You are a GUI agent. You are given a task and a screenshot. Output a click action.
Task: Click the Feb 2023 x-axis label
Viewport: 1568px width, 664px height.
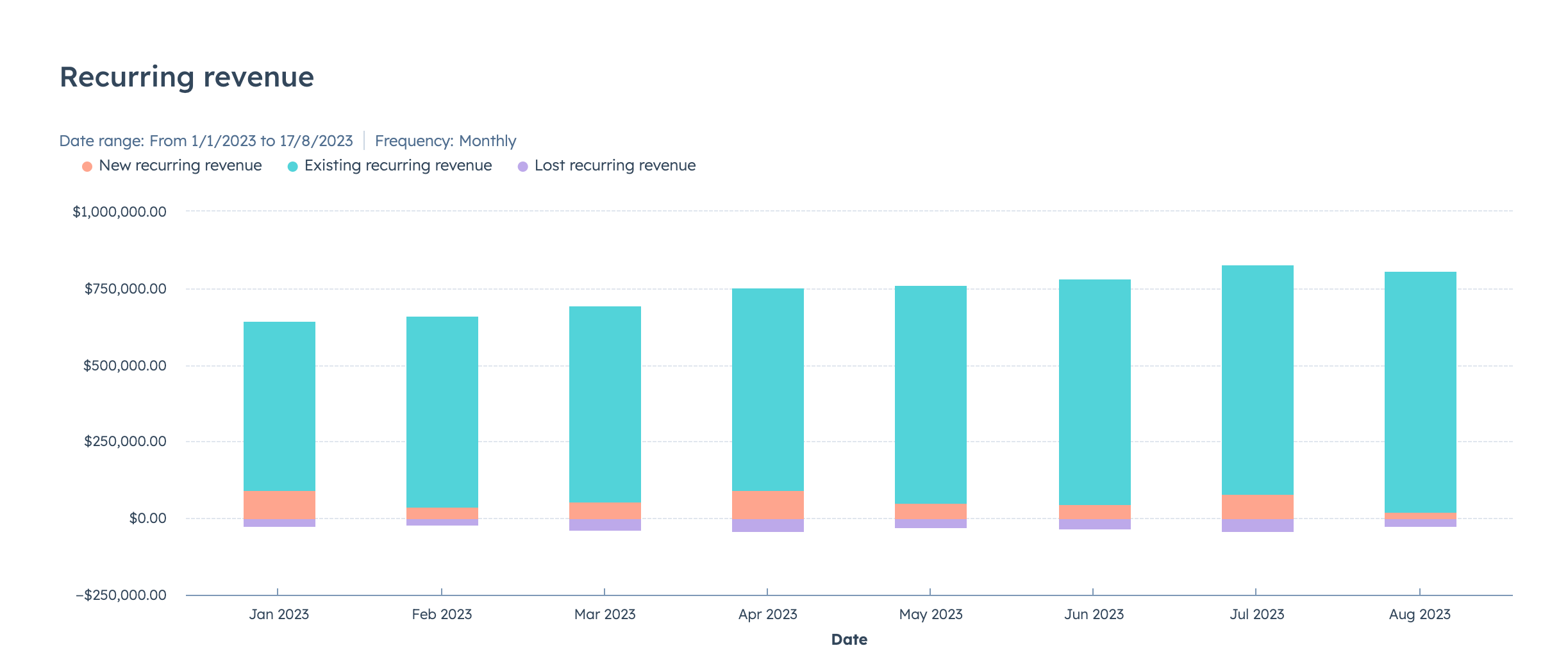(x=442, y=614)
